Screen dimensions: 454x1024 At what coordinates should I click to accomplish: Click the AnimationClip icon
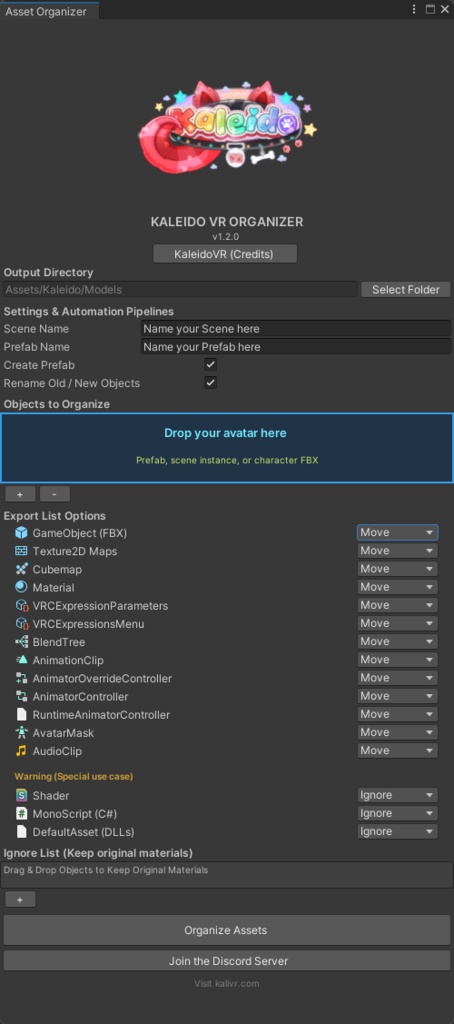click(22, 660)
